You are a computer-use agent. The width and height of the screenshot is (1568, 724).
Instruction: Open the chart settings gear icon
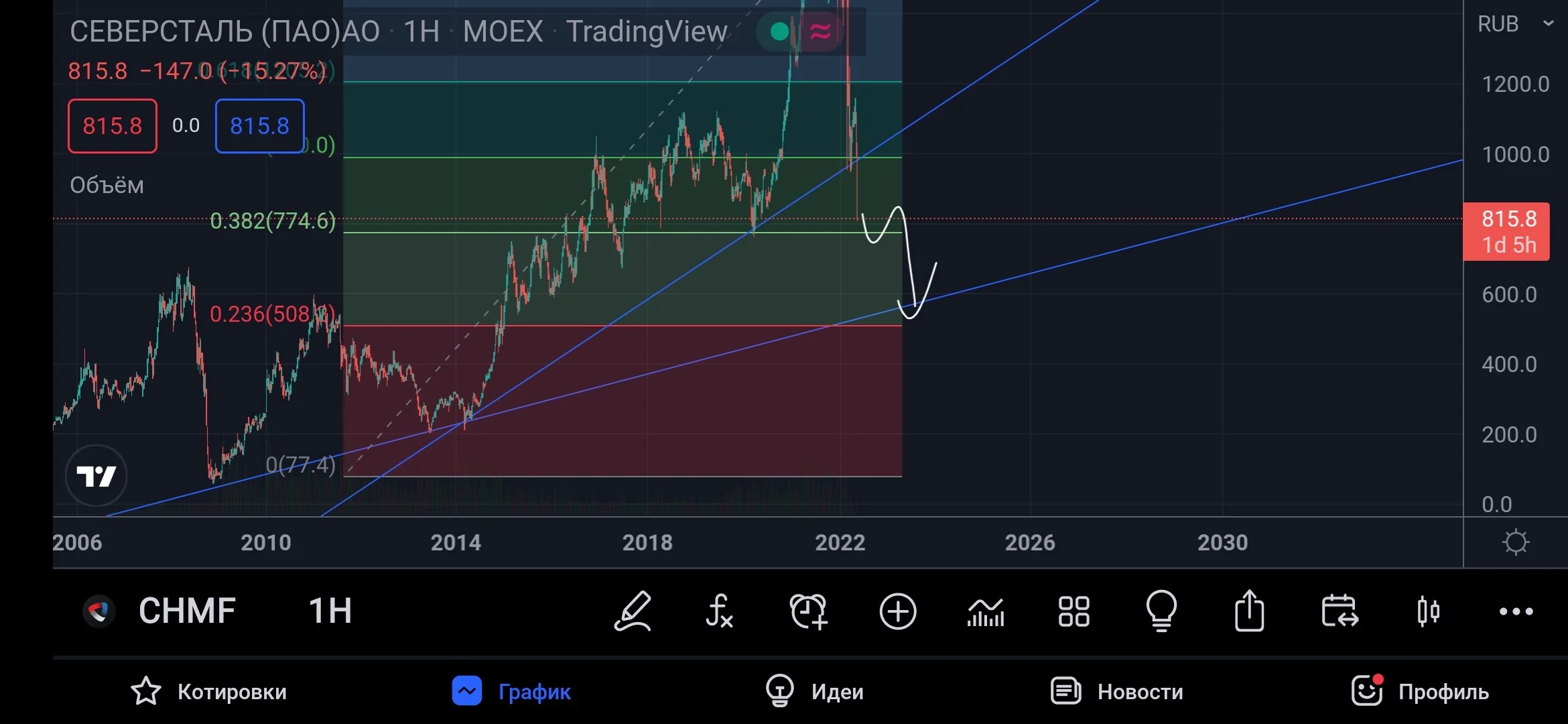[x=1515, y=542]
